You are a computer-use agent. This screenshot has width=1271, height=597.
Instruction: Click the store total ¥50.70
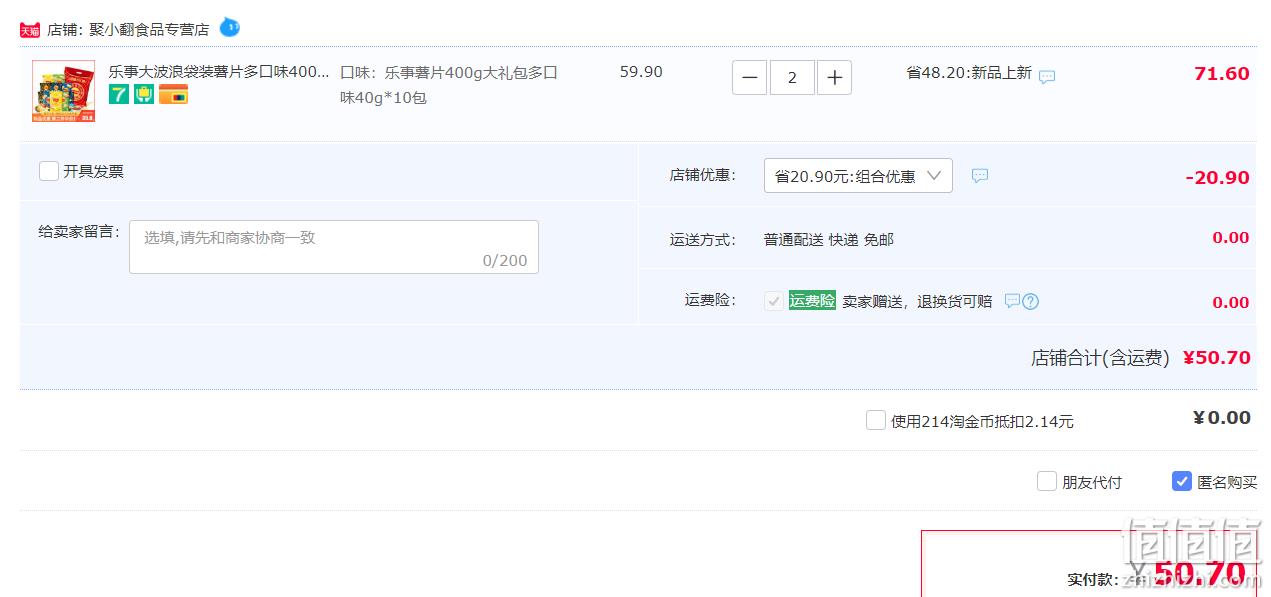pos(1216,357)
